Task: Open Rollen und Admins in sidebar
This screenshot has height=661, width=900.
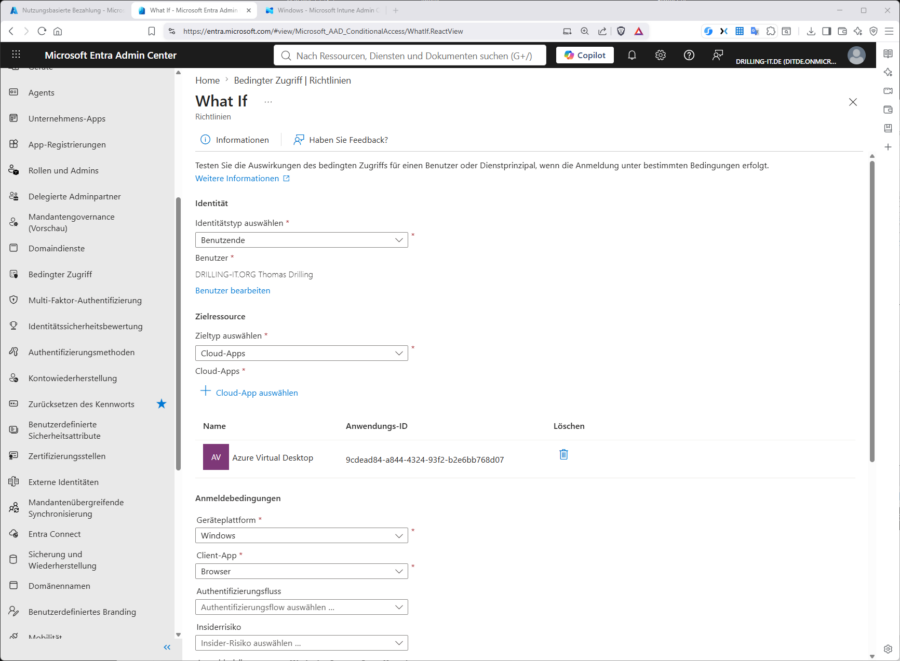Action: coord(63,170)
